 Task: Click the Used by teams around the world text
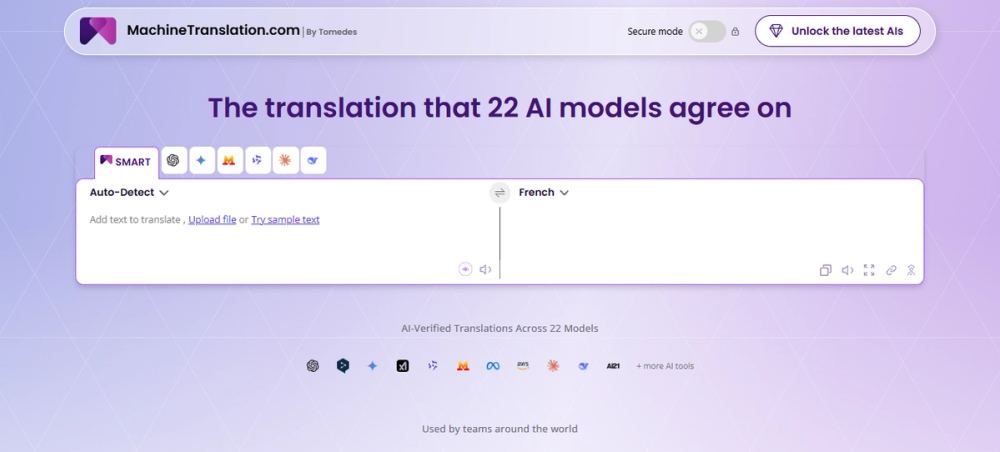(499, 429)
